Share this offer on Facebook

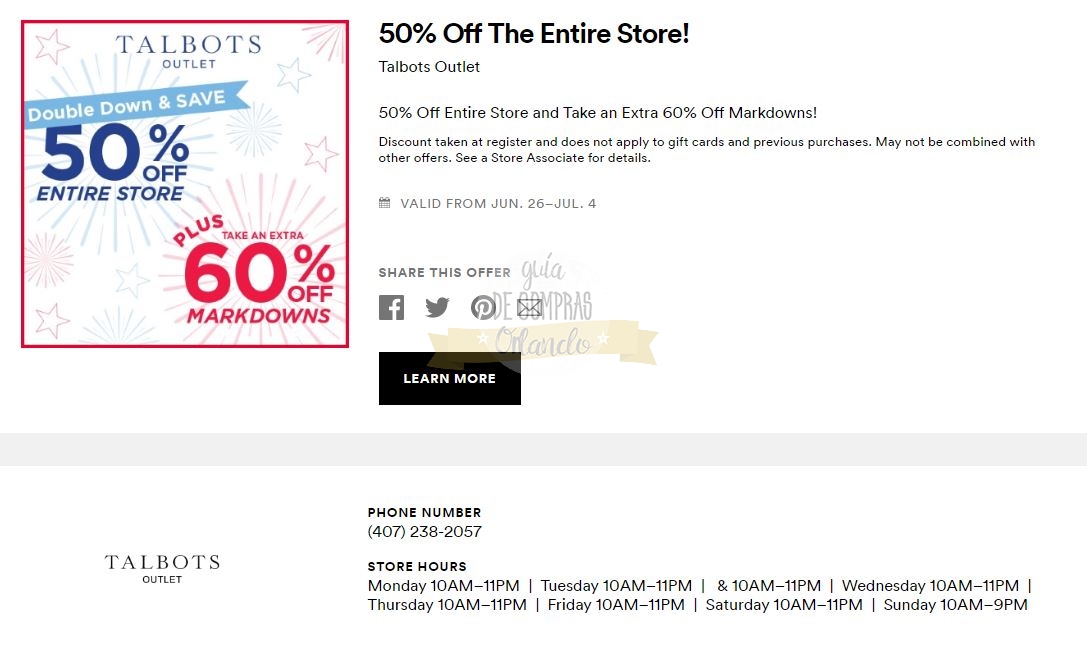tap(392, 307)
